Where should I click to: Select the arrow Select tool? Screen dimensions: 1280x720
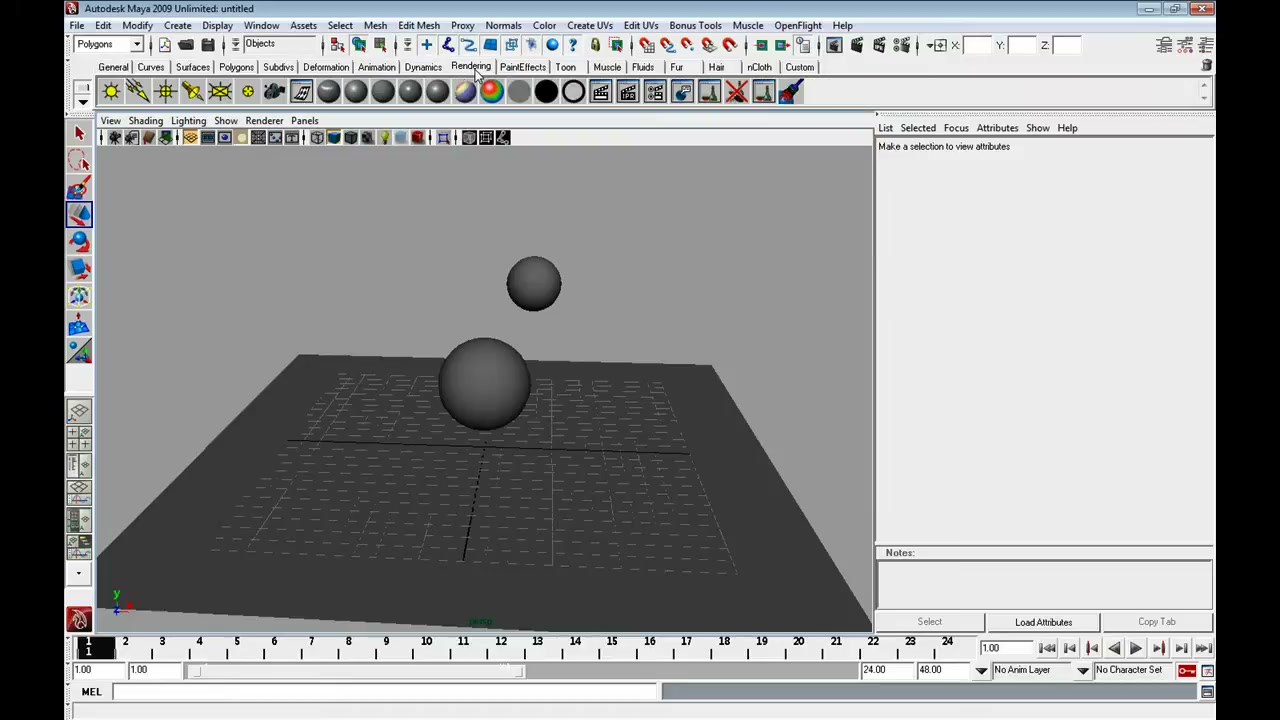[79, 133]
